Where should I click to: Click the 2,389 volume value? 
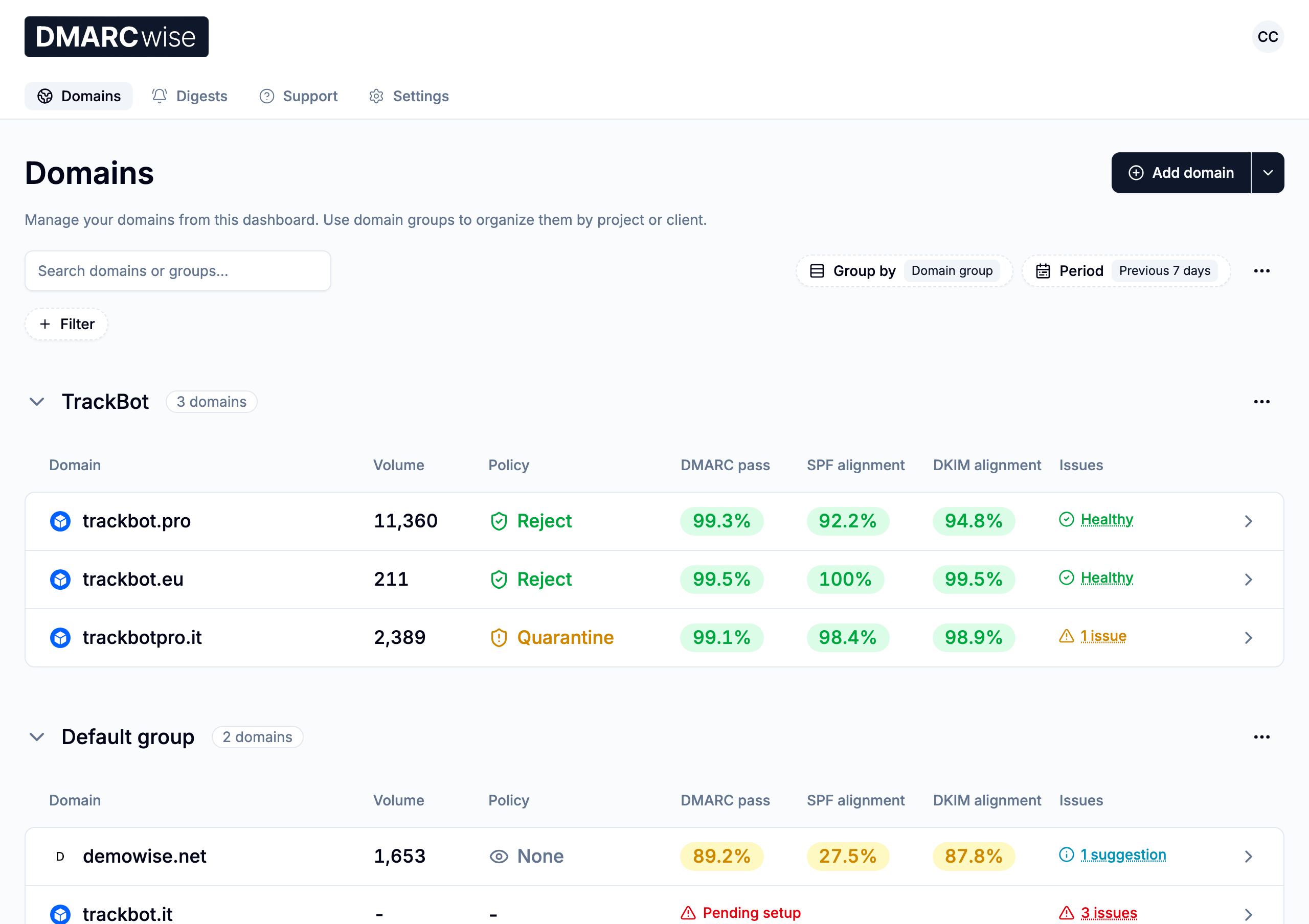pos(400,637)
